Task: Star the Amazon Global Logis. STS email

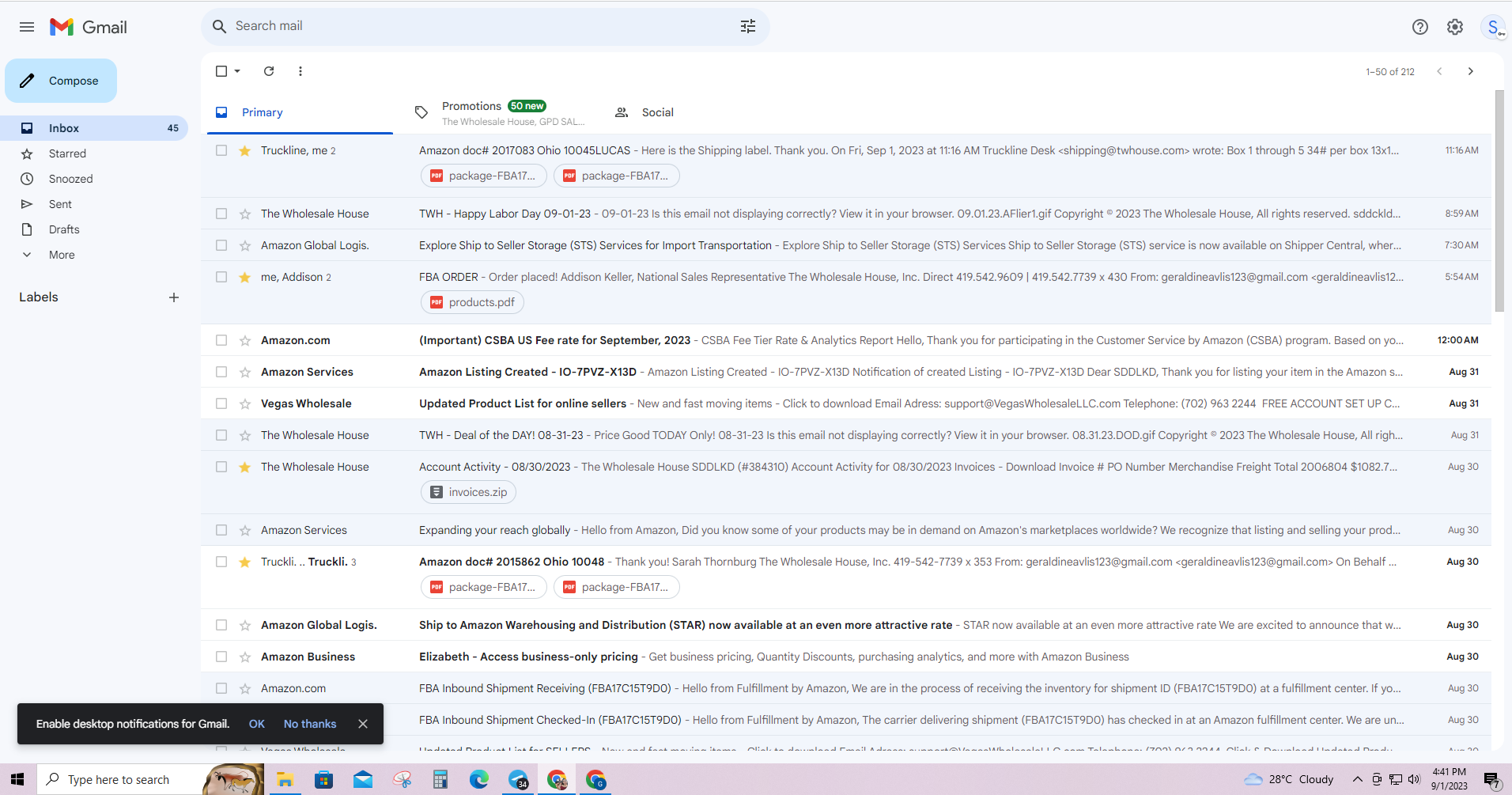Action: (245, 246)
